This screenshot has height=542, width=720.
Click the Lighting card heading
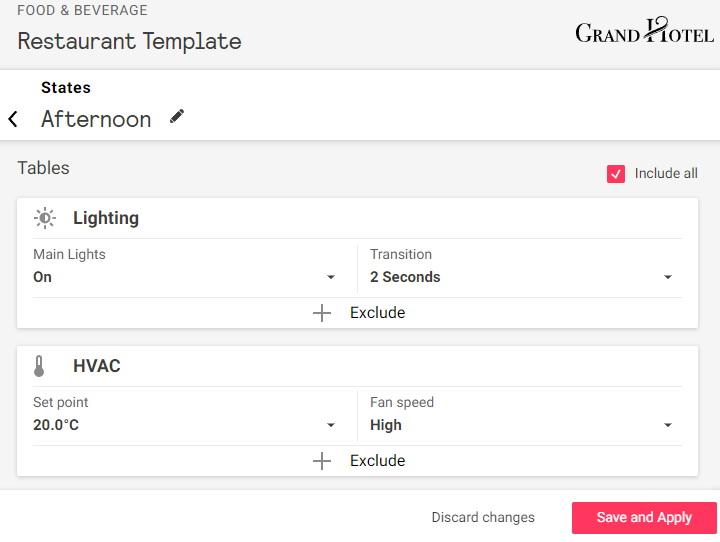[x=106, y=218]
